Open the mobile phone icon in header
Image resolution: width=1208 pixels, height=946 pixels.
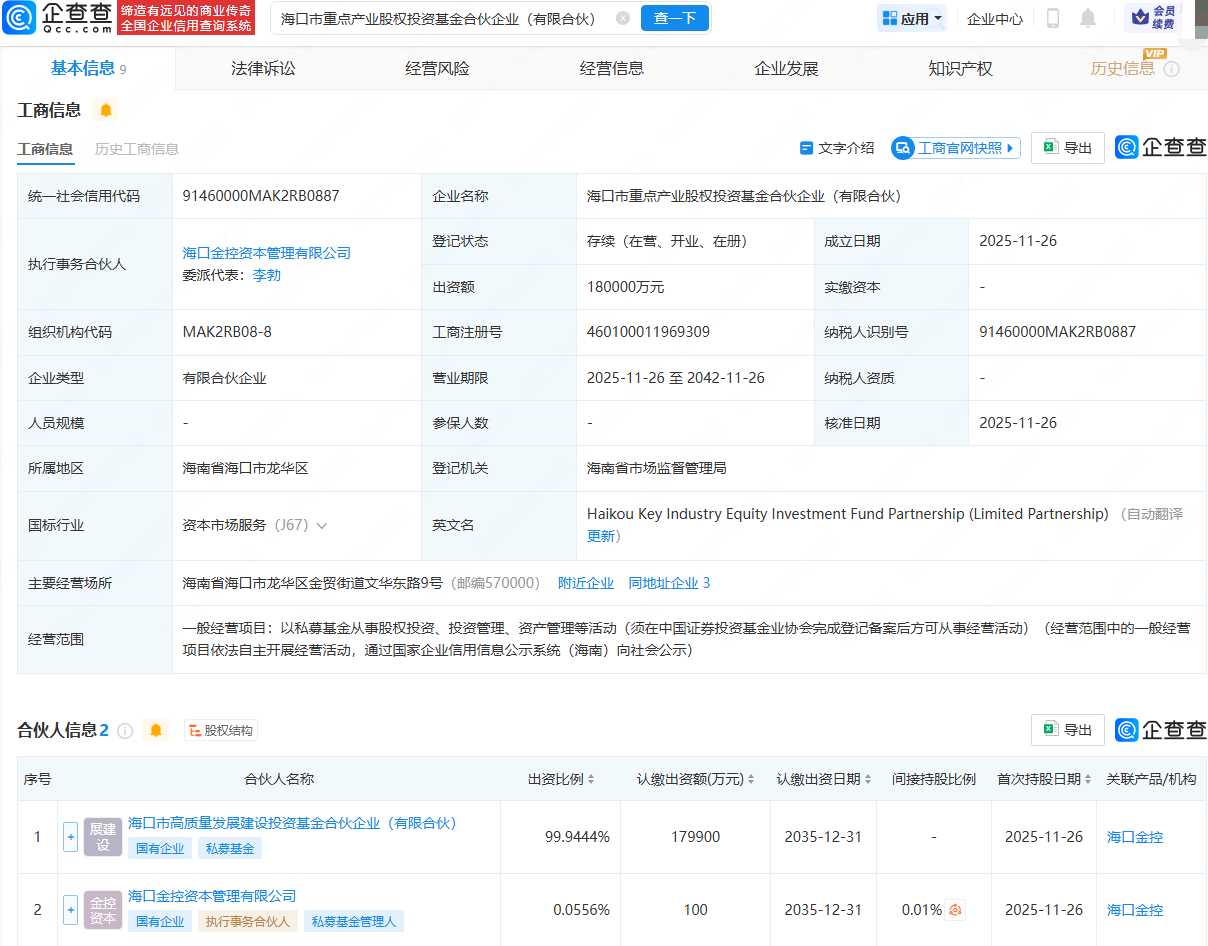(x=1053, y=18)
